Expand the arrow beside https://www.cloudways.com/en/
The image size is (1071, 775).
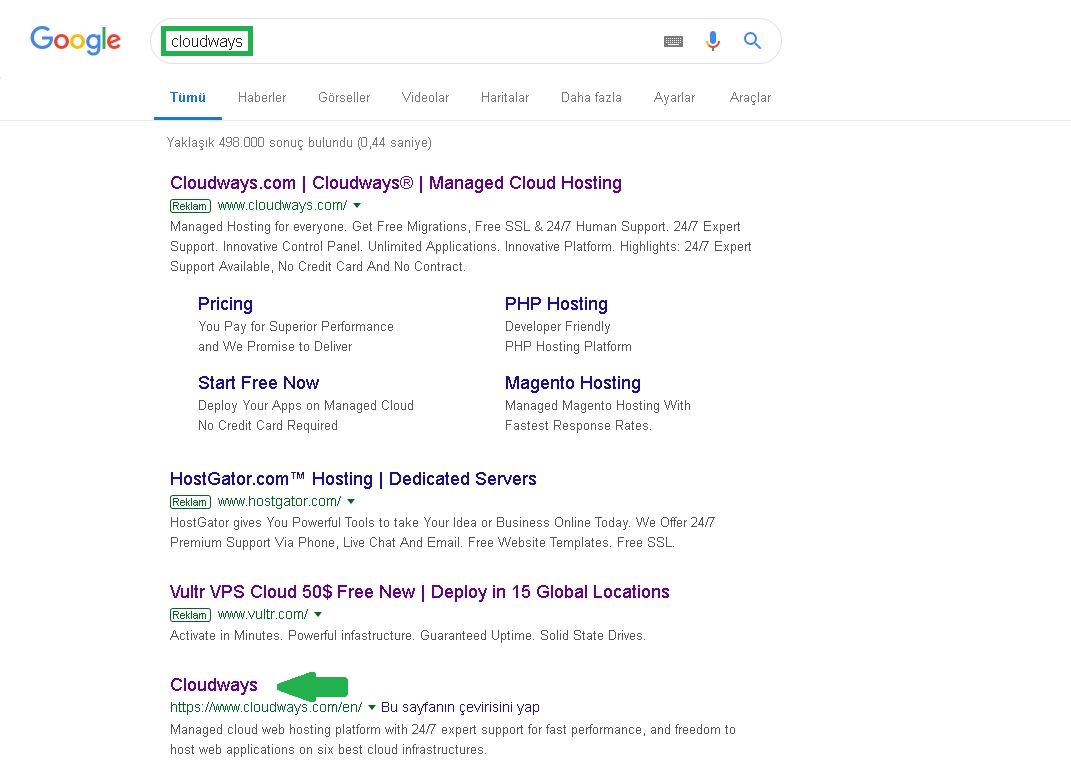(x=372, y=707)
